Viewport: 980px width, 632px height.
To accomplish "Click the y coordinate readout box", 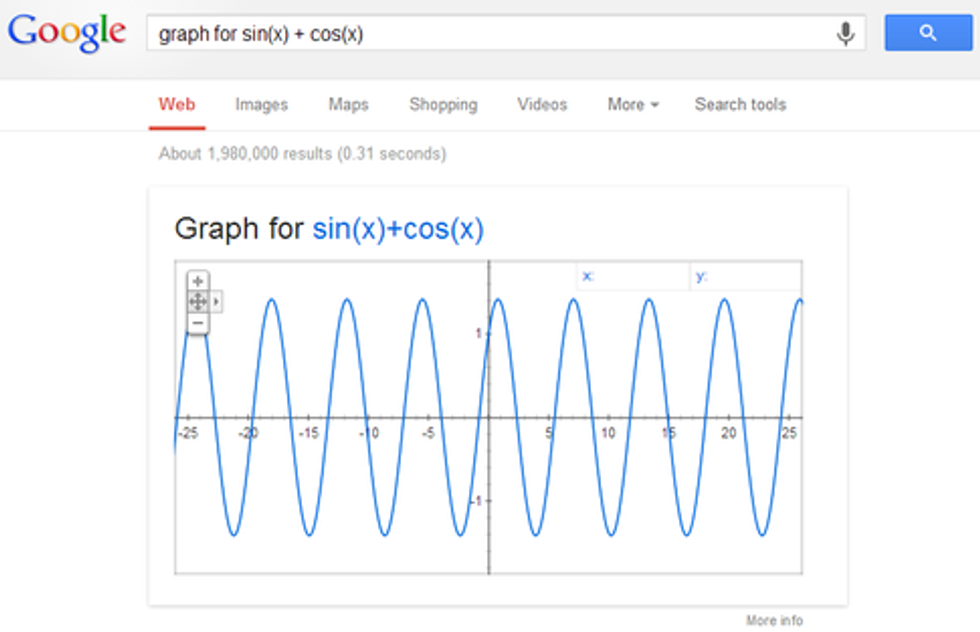I will coord(746,276).
